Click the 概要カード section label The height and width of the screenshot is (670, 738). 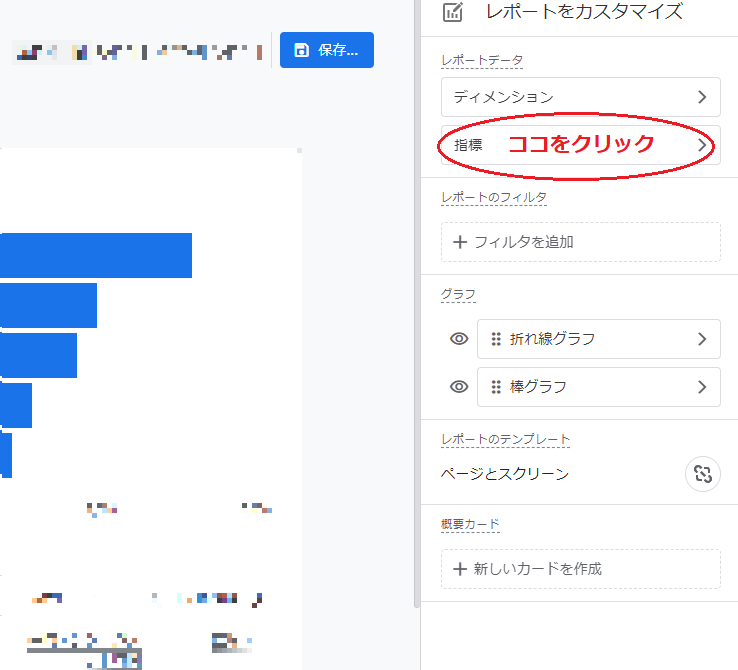pos(470,524)
